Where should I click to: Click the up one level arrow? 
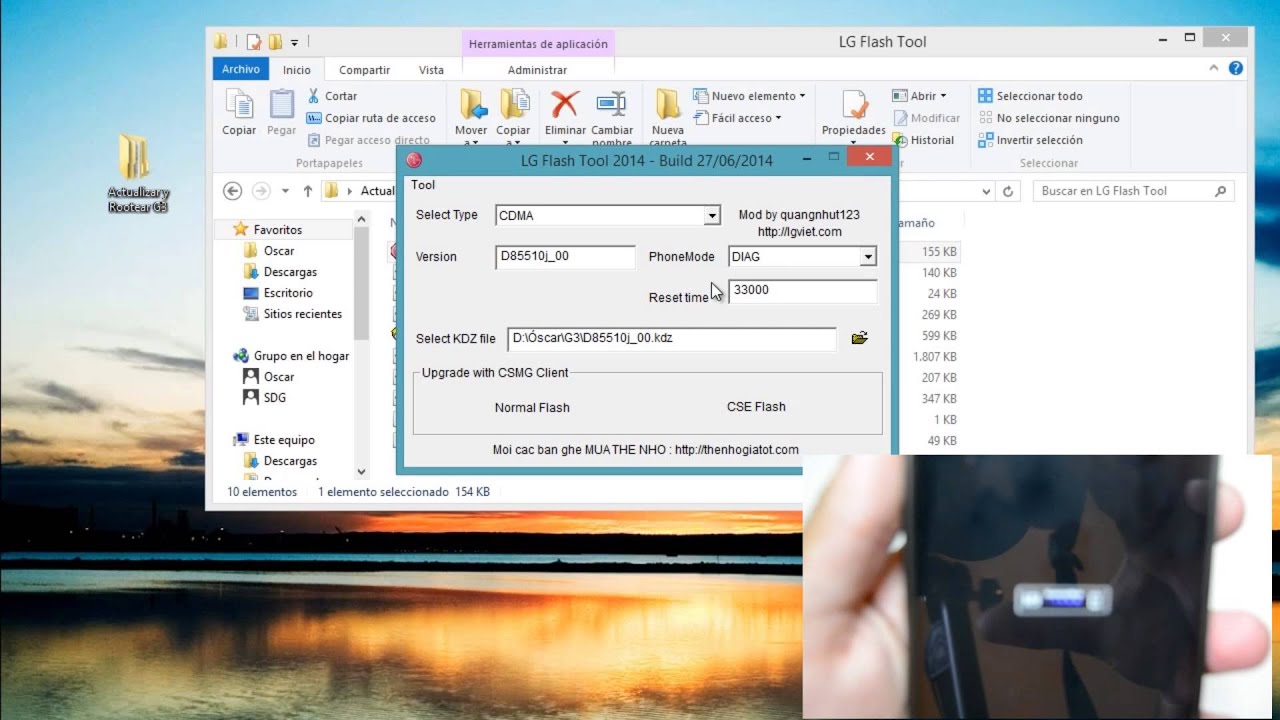pos(308,191)
